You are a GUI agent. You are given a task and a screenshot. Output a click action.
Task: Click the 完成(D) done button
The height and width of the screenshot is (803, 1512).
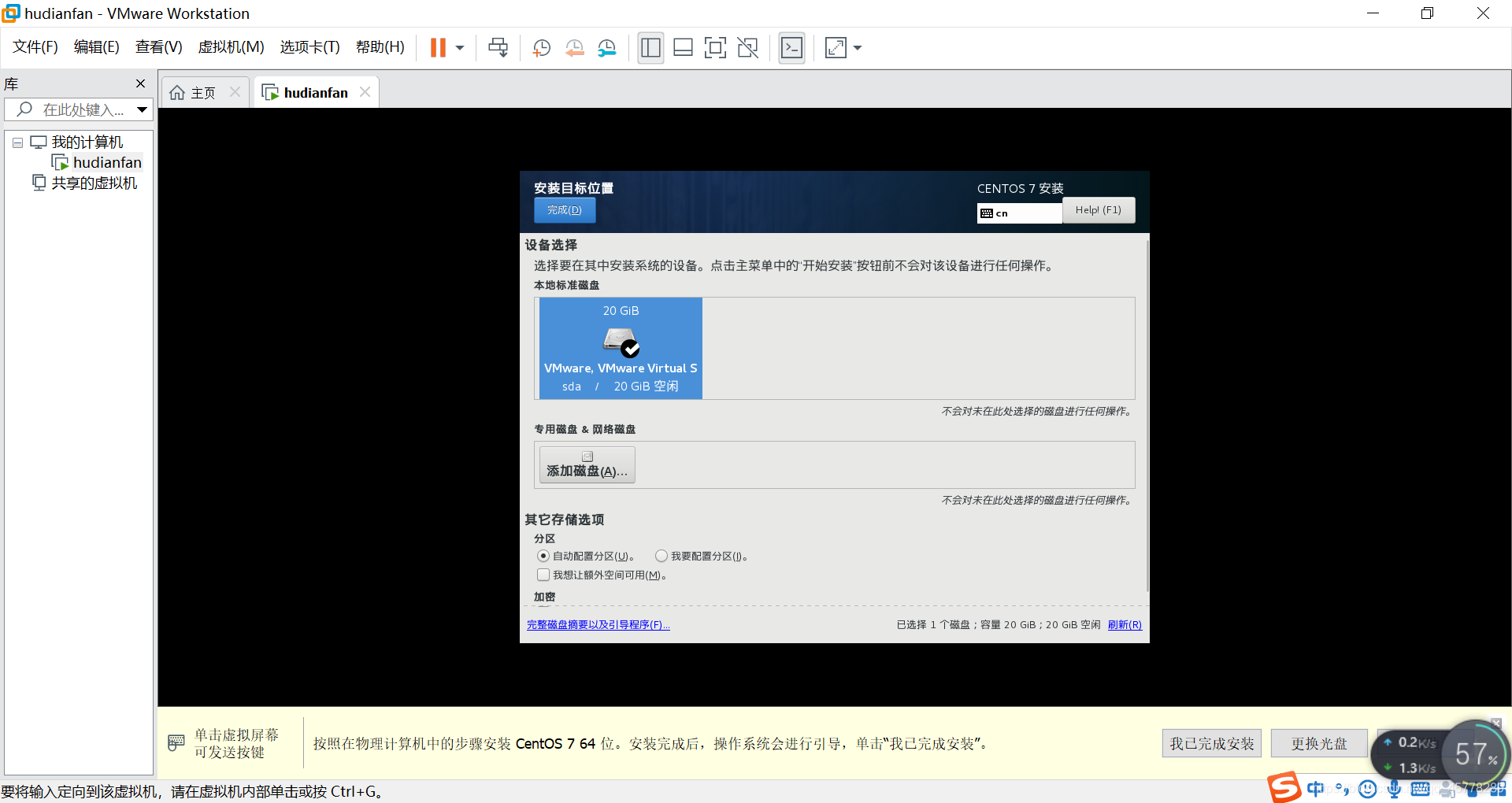565,210
